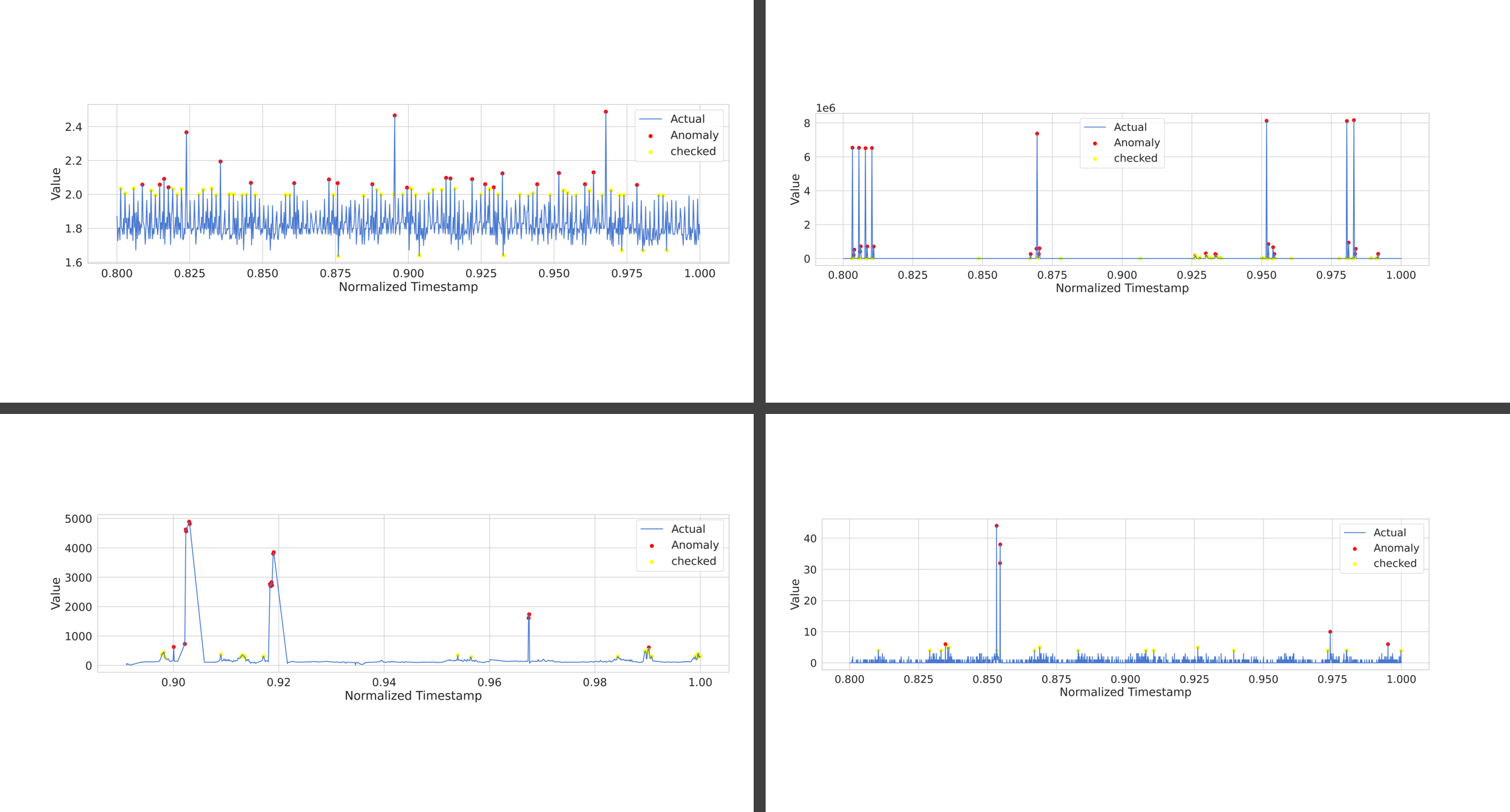Click the red anomaly peak at 2.47 near timestamp 0.895
The height and width of the screenshot is (812, 1510).
[x=395, y=116]
